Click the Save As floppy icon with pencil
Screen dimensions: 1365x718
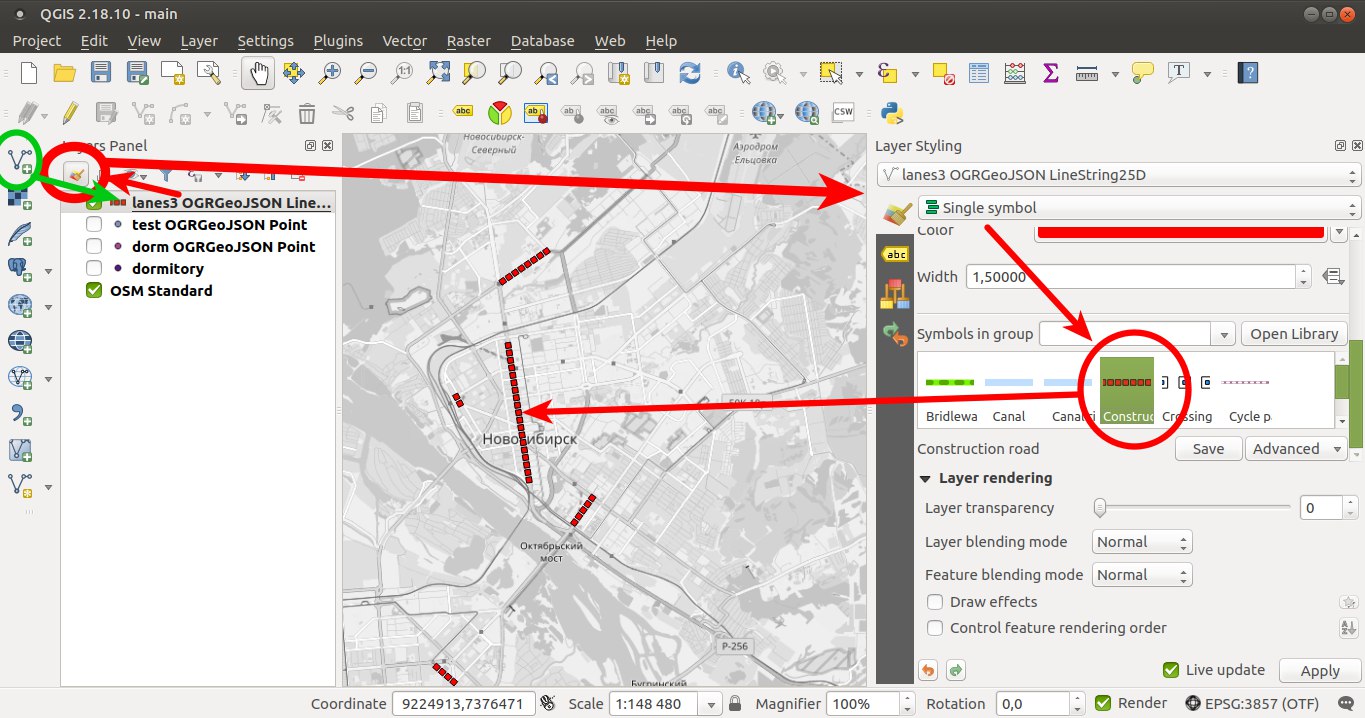137,72
